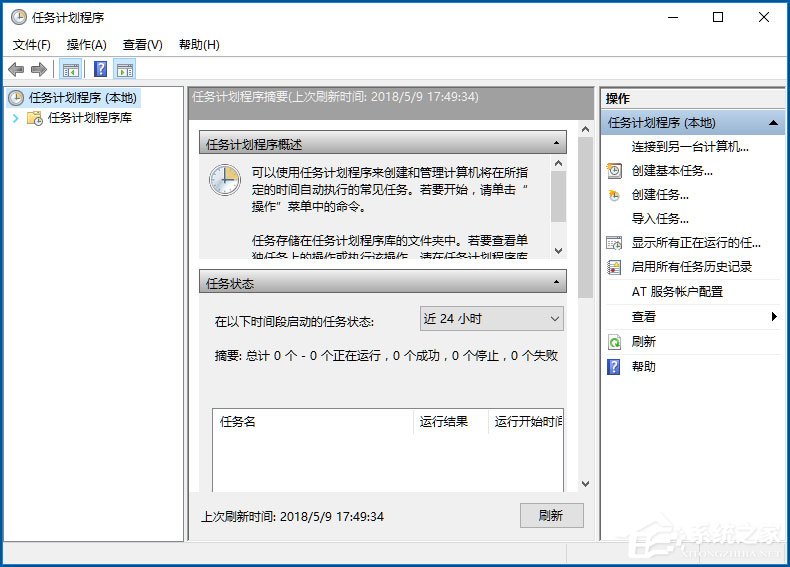The width and height of the screenshot is (790, 567).
Task: Click the 任务计划程序摘要 header bar
Action: (x=391, y=103)
